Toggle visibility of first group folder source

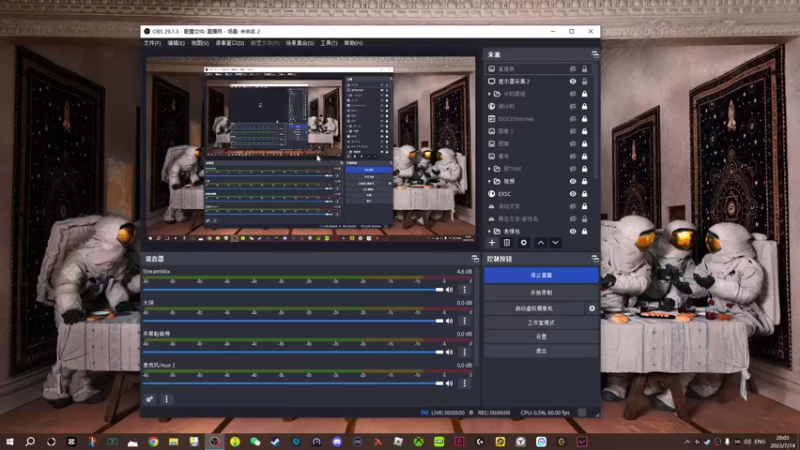tap(573, 94)
